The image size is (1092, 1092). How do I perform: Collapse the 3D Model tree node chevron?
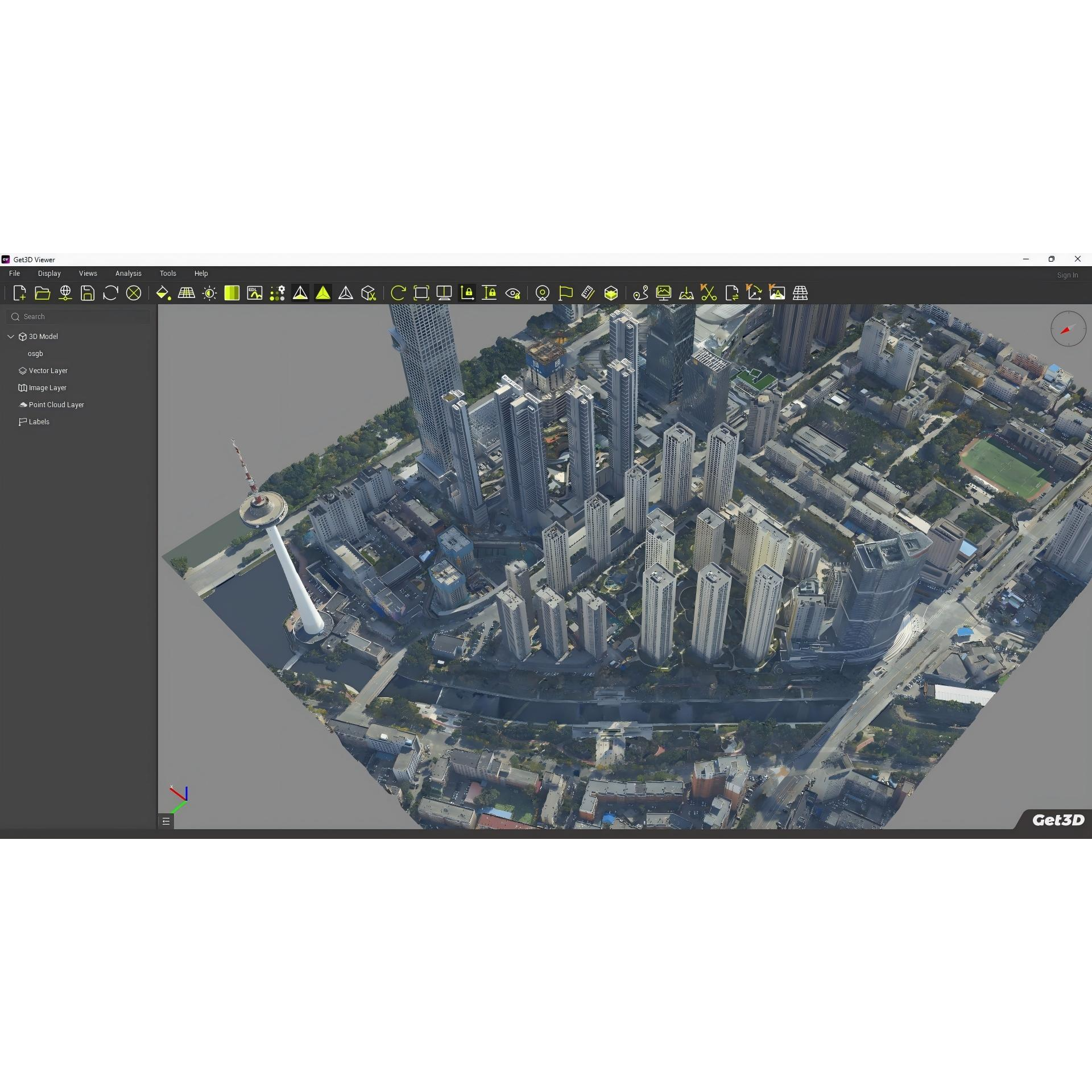[x=11, y=337]
